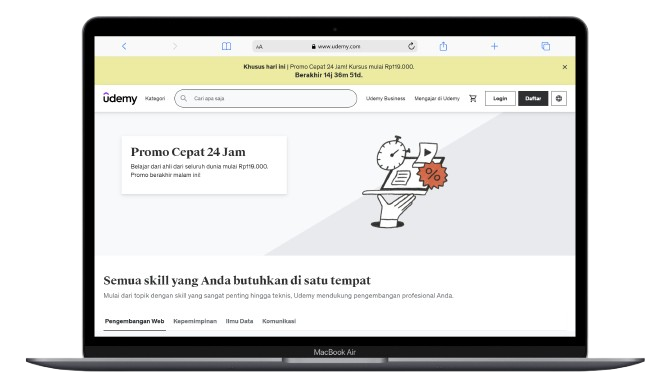Click the Promo Cepat 24 Jam heading
Screen dimensions: 666x375
[188, 152]
